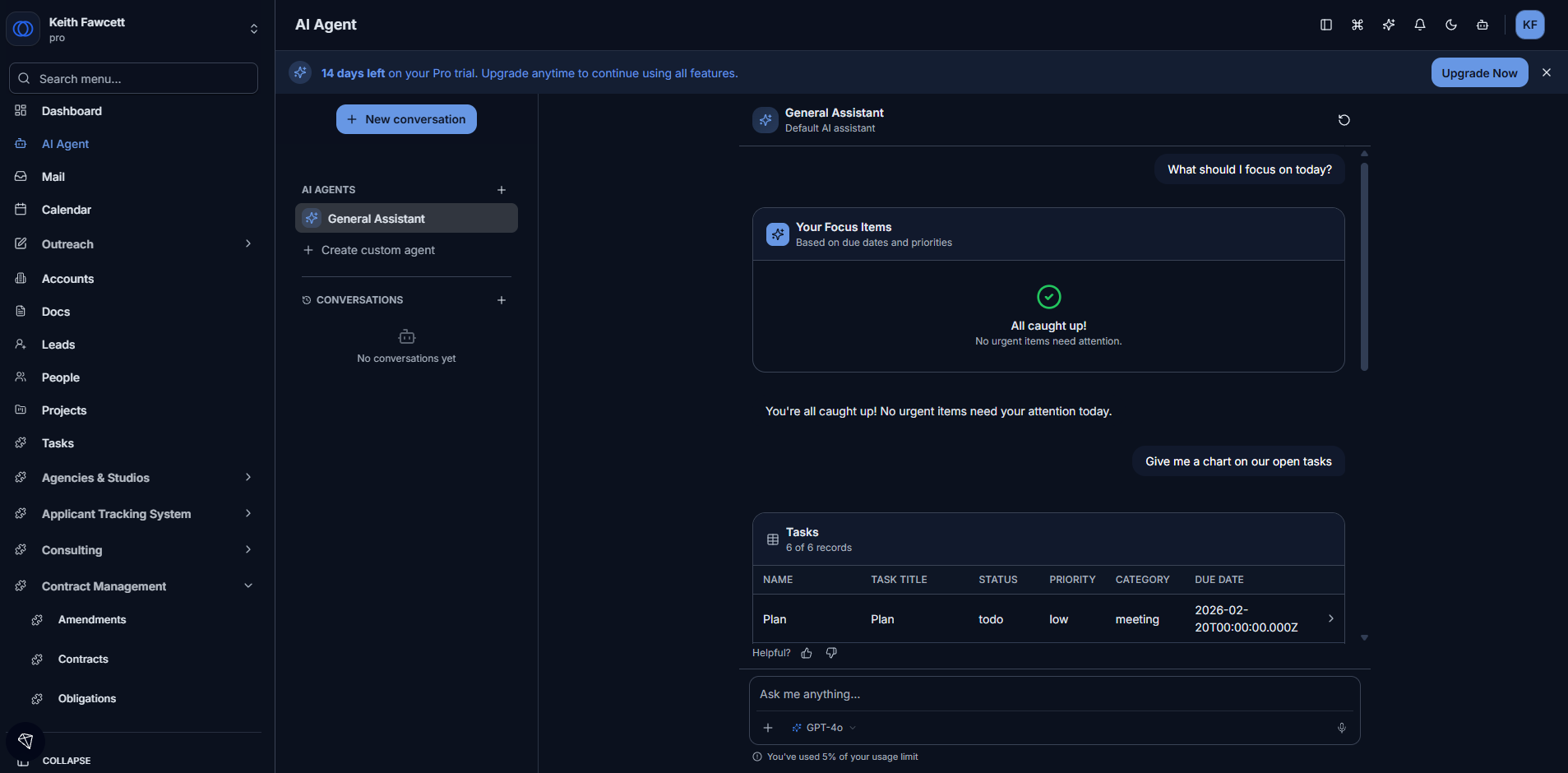Open the command palette icon

pos(1357,25)
